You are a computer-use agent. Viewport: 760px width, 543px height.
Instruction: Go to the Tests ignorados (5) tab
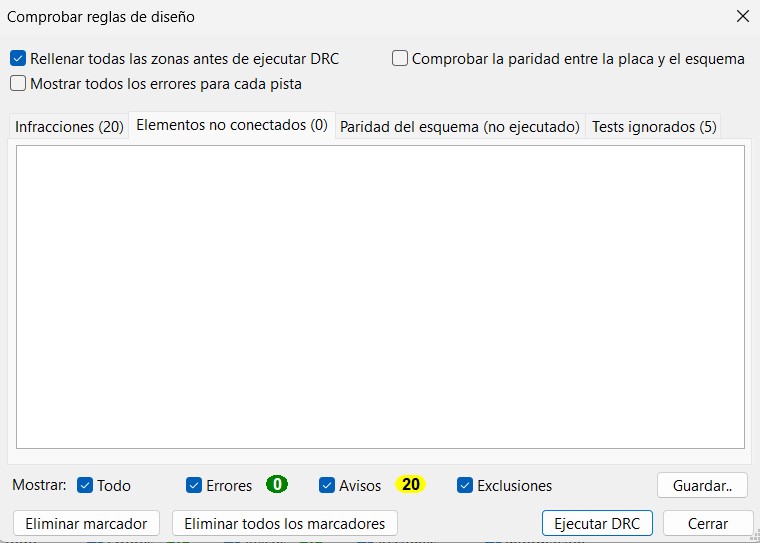point(654,127)
